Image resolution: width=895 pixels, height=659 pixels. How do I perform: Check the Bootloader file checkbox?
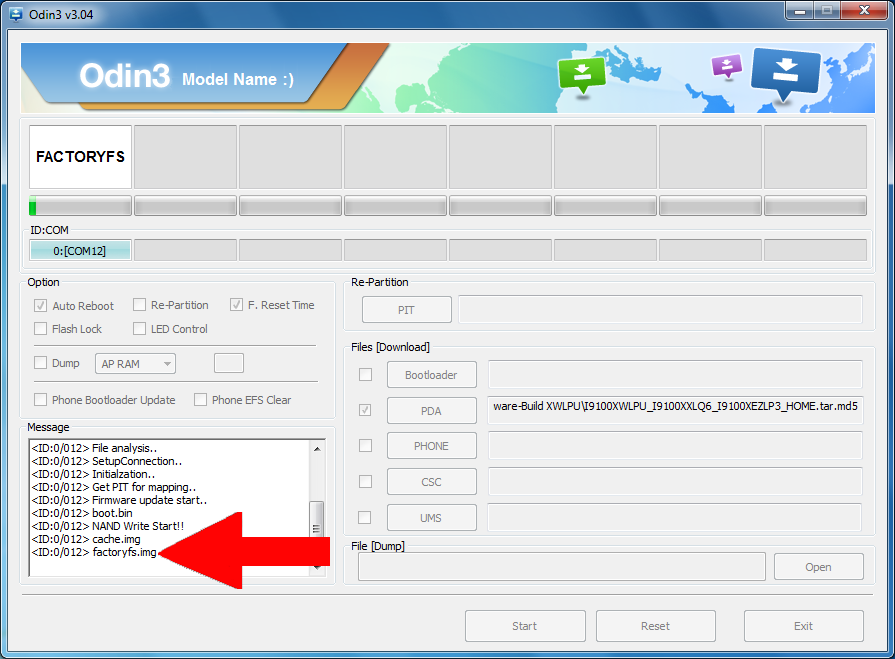point(365,374)
